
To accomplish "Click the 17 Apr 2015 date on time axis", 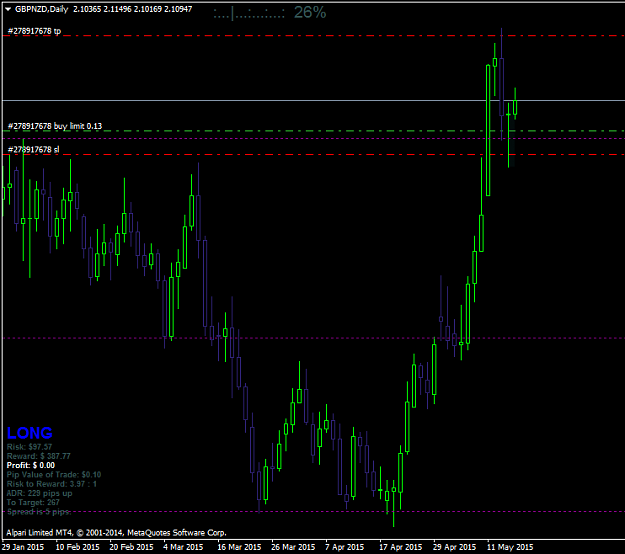I will point(401,547).
